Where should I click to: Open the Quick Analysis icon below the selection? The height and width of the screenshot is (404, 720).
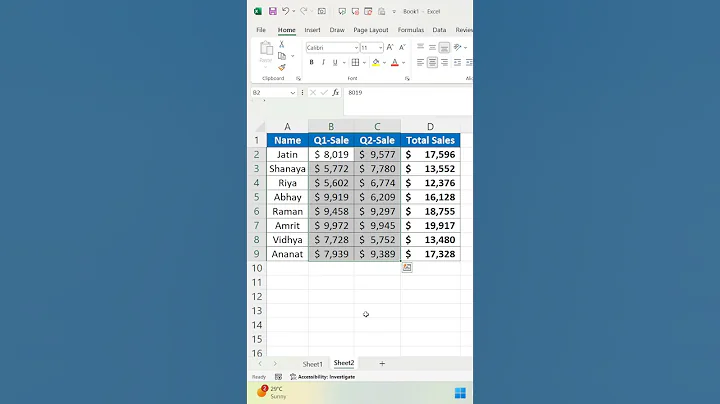coord(407,267)
